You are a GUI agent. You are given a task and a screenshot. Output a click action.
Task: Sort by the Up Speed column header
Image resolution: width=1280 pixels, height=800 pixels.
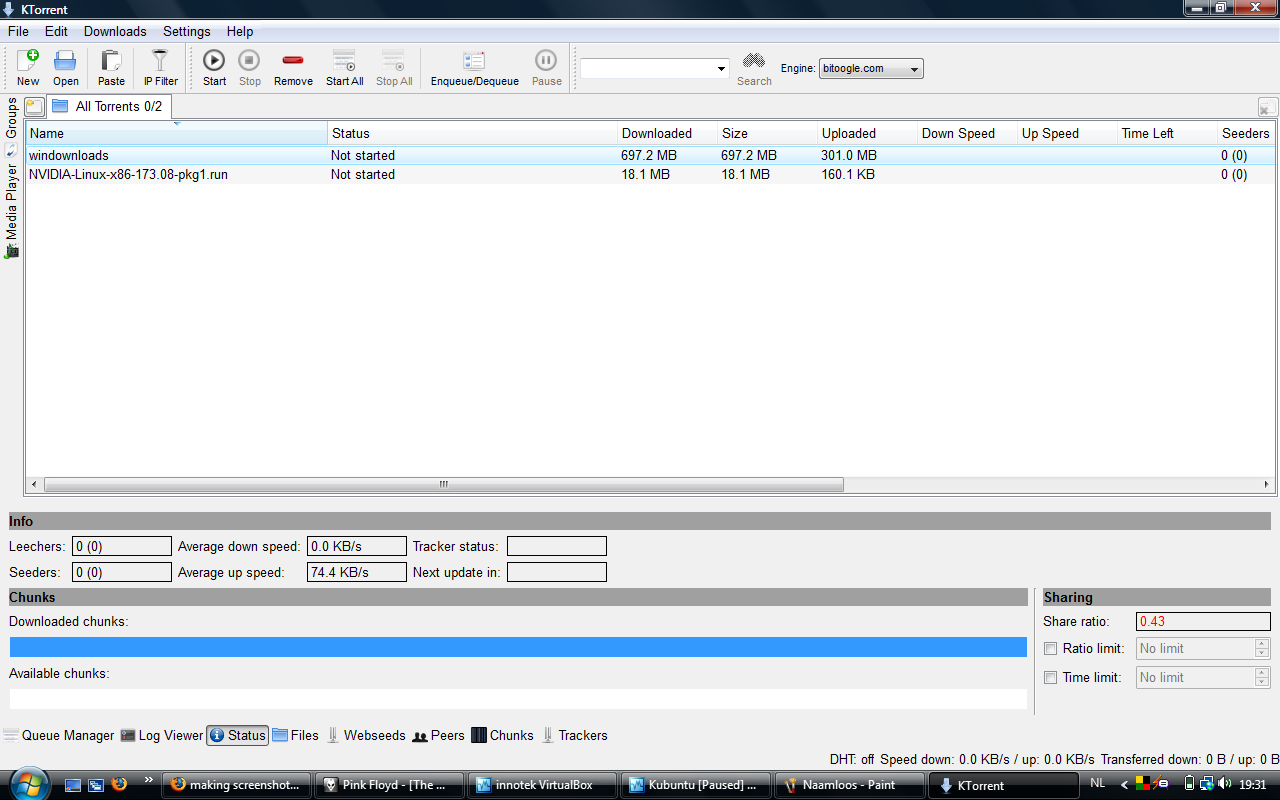coord(1067,133)
